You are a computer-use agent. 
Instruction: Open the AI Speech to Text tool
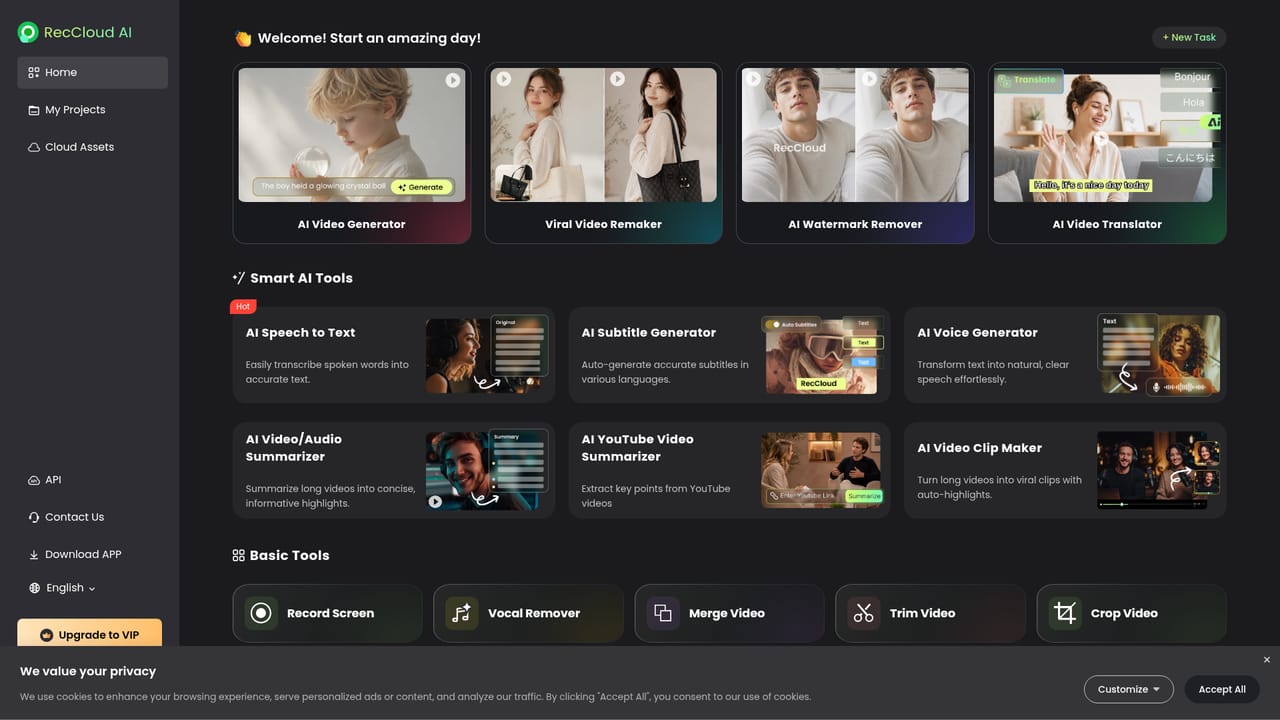[x=394, y=355]
